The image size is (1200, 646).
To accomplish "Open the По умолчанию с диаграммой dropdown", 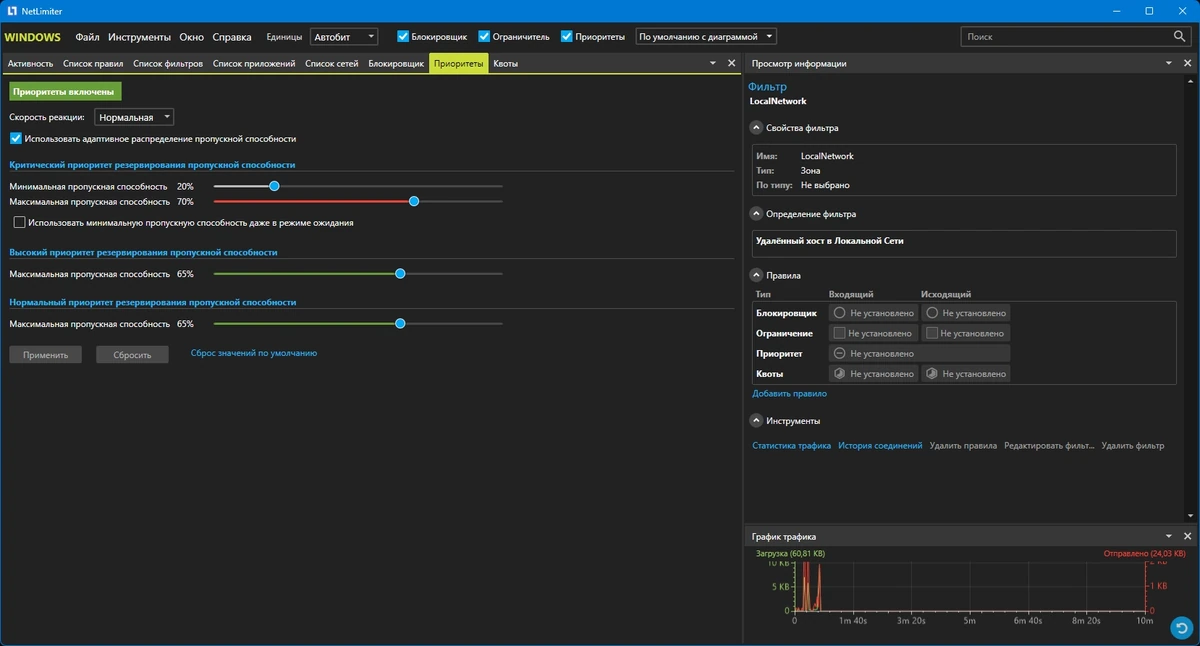I will (x=706, y=36).
